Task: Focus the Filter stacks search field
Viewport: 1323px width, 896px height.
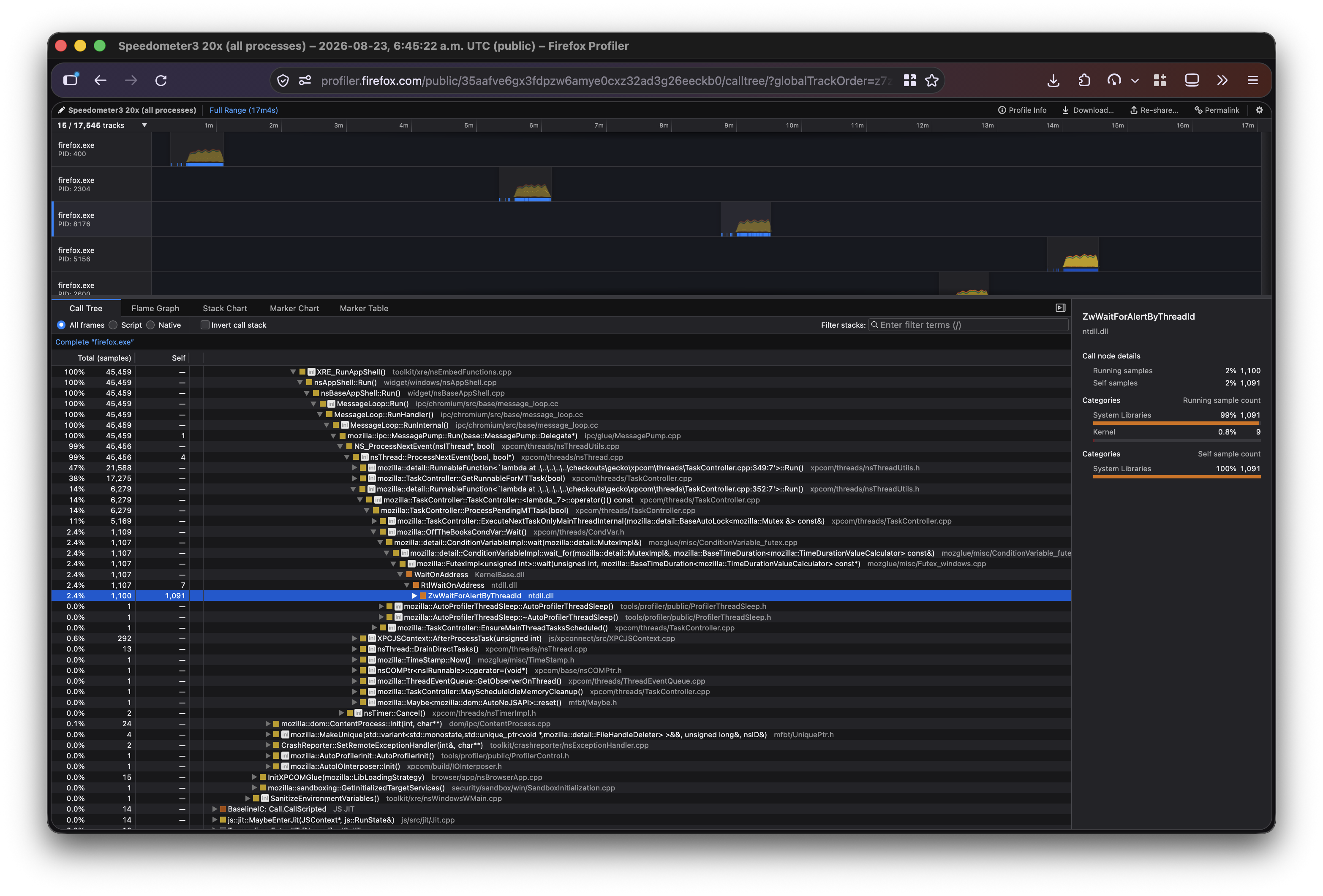Action: (968, 325)
